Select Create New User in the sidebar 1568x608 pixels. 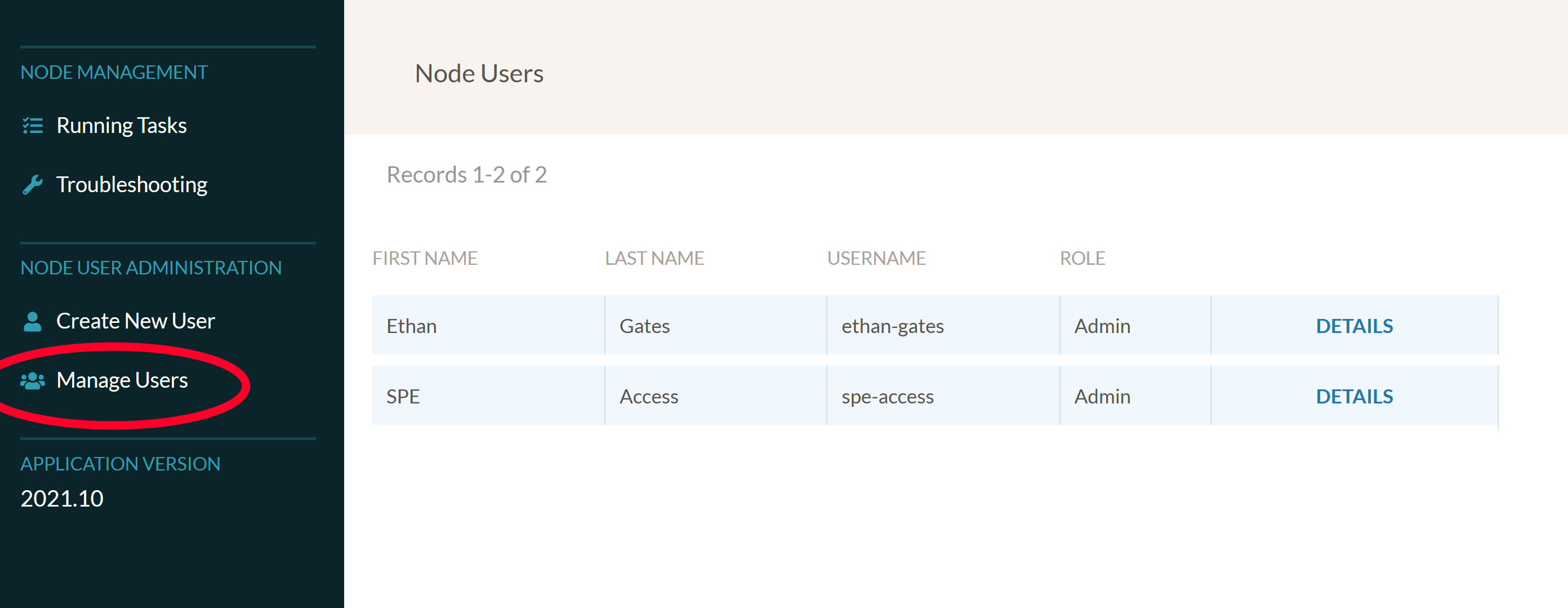coord(135,321)
